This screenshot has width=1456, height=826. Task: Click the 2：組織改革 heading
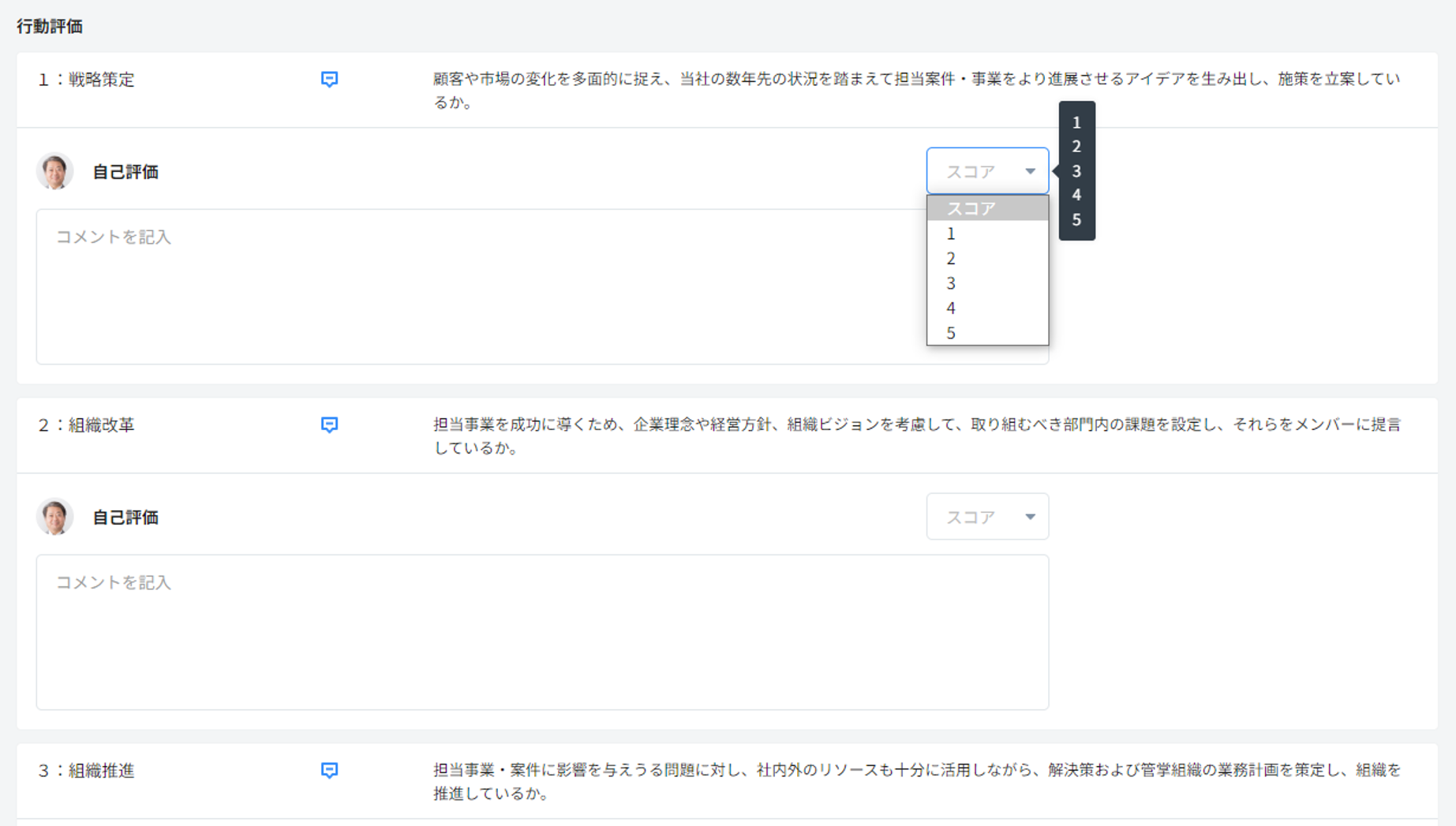[87, 425]
